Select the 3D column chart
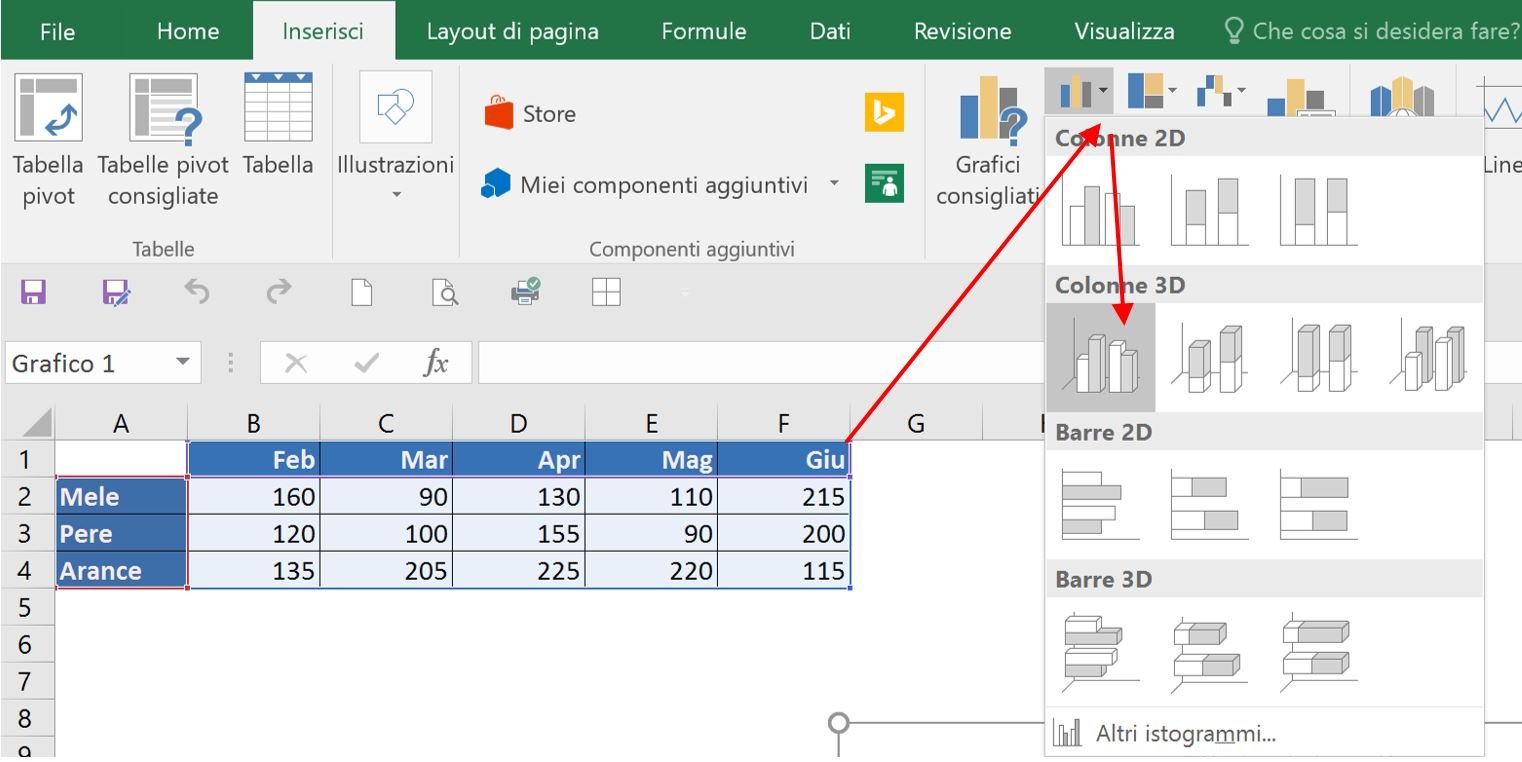The height and width of the screenshot is (762, 1522). click(x=1428, y=358)
